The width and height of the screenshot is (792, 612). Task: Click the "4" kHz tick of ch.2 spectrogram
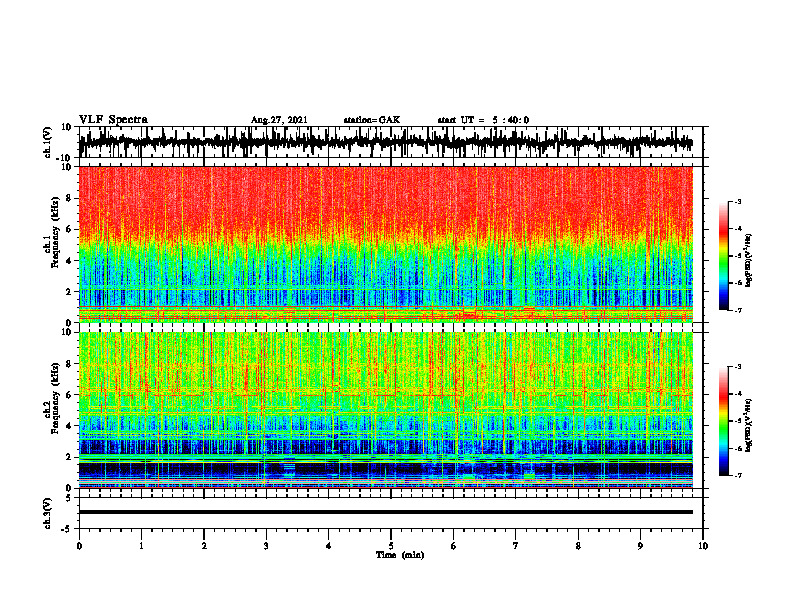69,426
